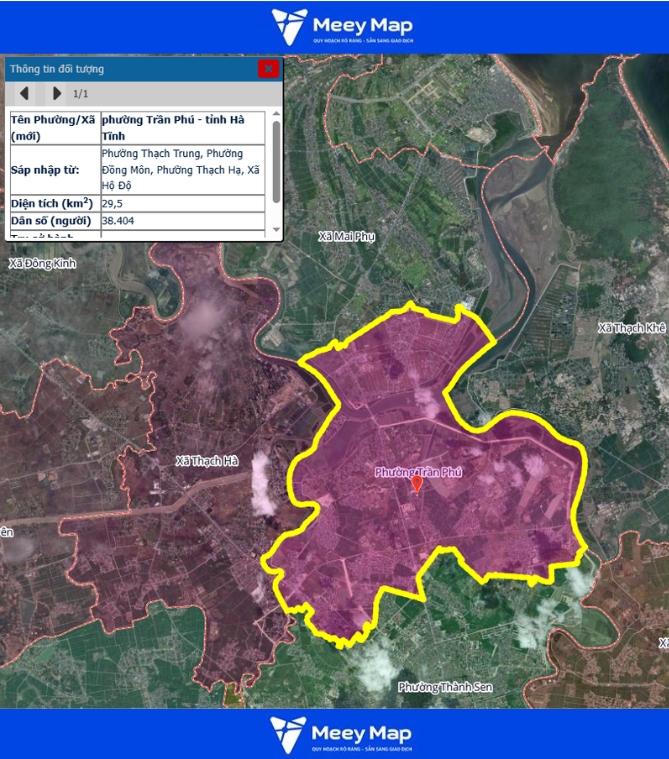Click the Tên Phường/Xã (mới) header cell
The image size is (669, 759).
click(54, 127)
